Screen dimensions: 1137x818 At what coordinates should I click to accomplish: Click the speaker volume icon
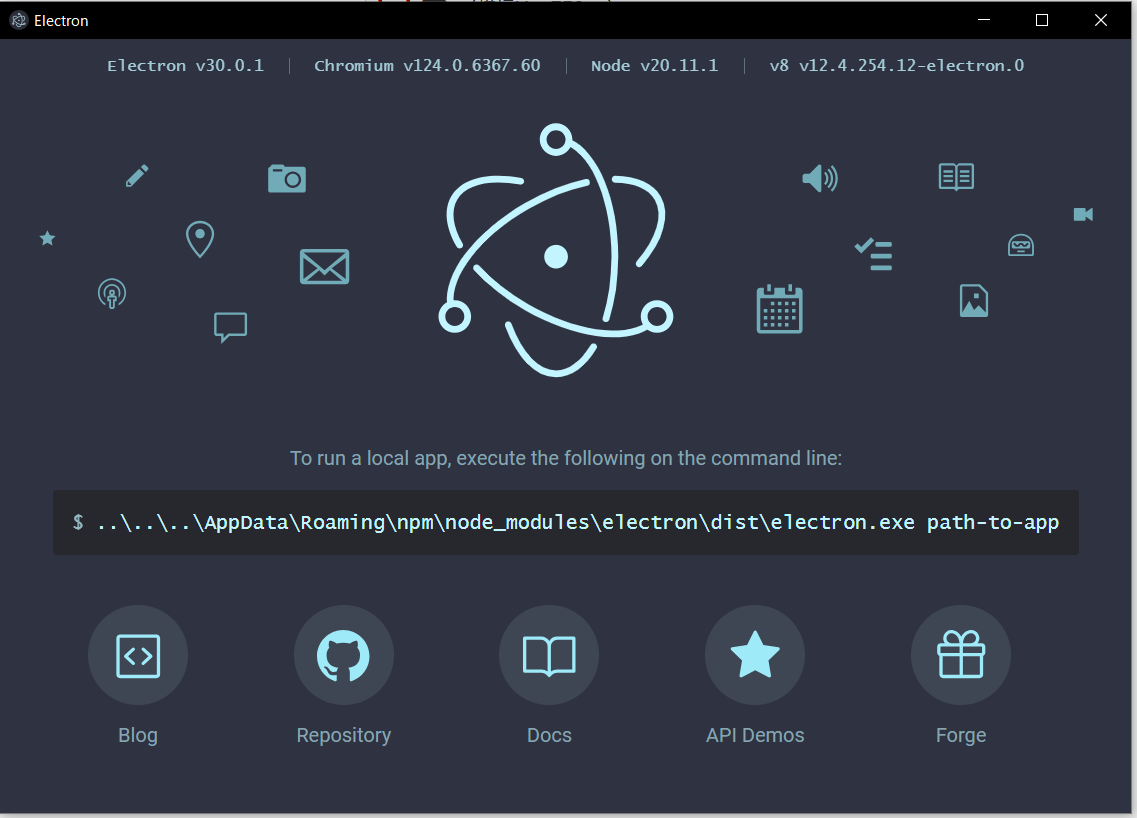[x=820, y=178]
